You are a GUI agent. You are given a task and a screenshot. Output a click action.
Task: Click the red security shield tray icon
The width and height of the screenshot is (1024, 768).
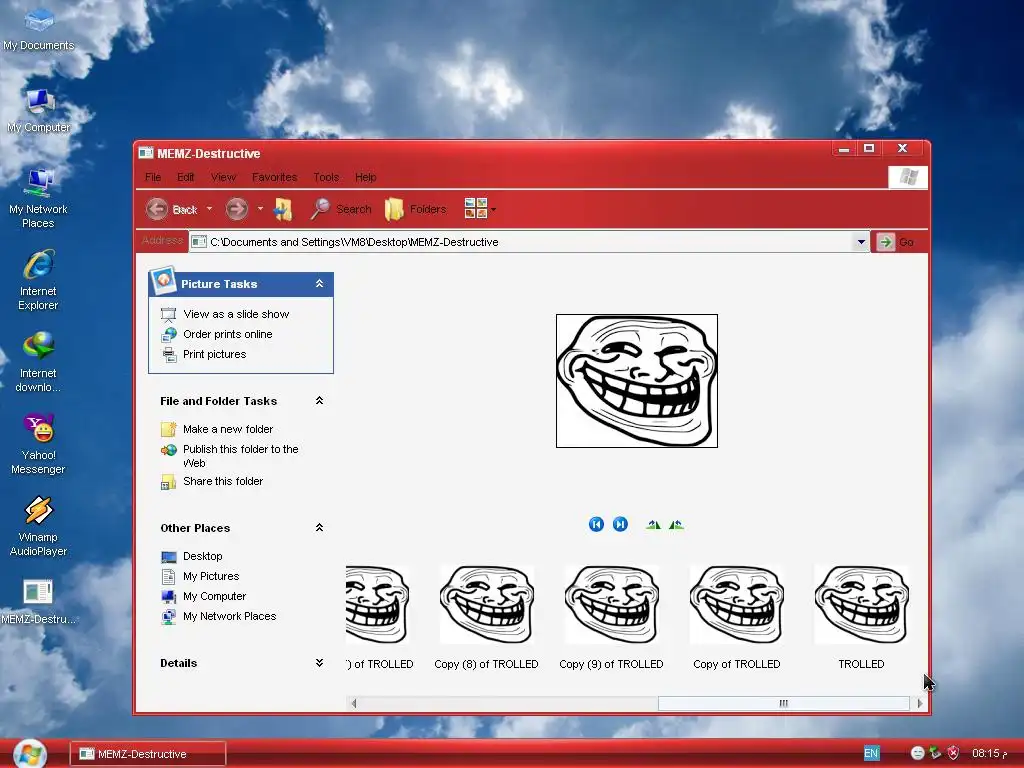[953, 754]
